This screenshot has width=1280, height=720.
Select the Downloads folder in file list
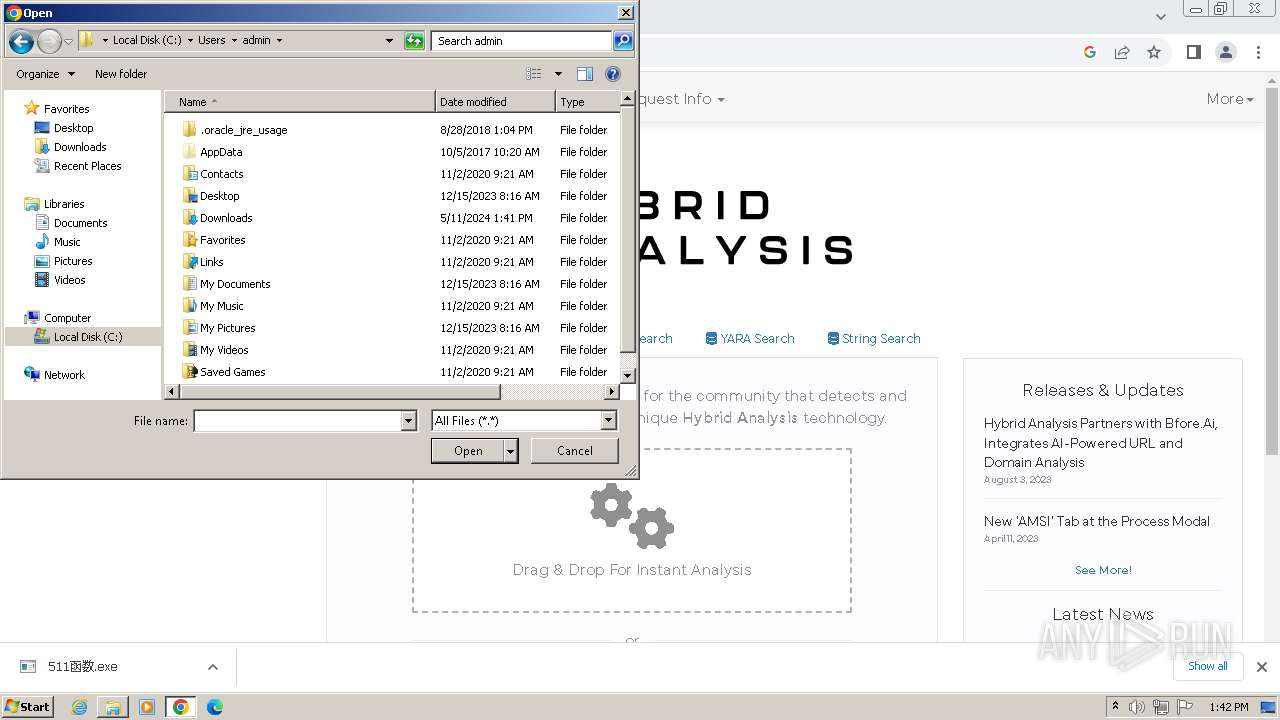pos(226,218)
